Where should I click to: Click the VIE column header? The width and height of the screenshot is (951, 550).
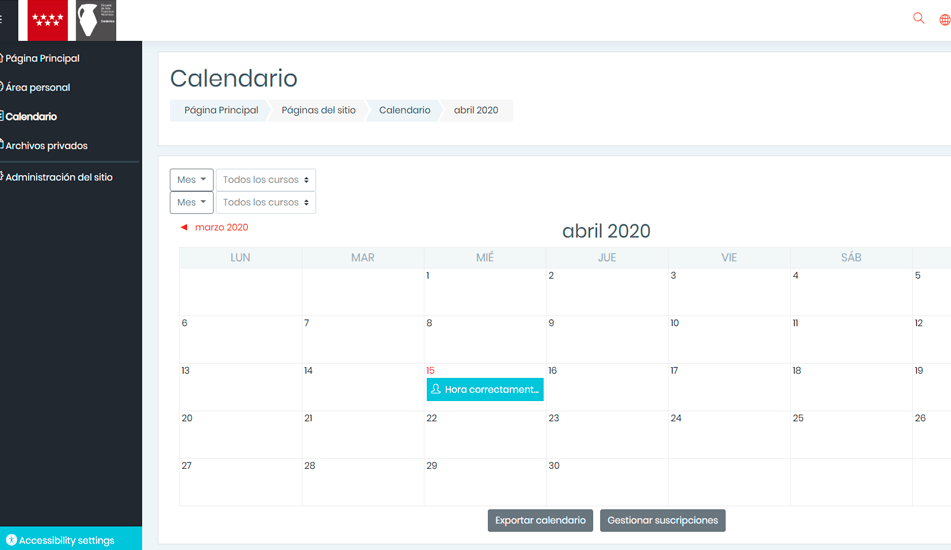click(729, 257)
